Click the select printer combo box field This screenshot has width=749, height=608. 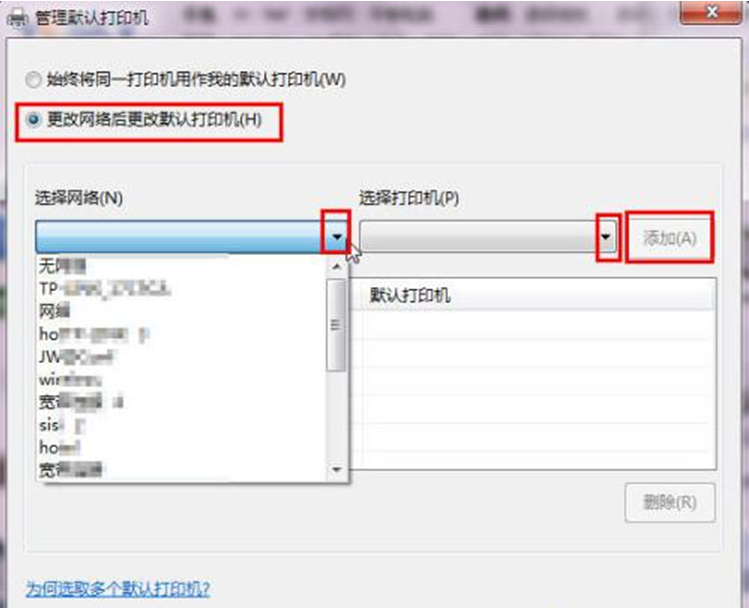click(x=488, y=236)
